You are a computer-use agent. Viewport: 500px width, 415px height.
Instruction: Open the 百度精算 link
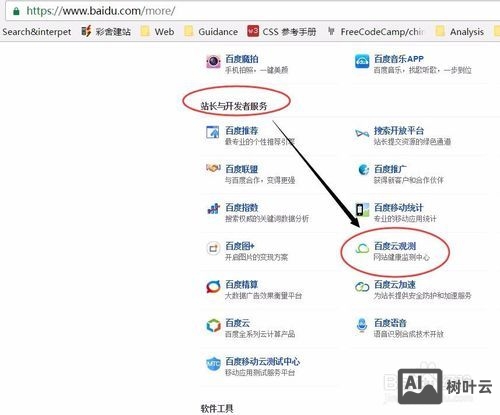tap(242, 284)
